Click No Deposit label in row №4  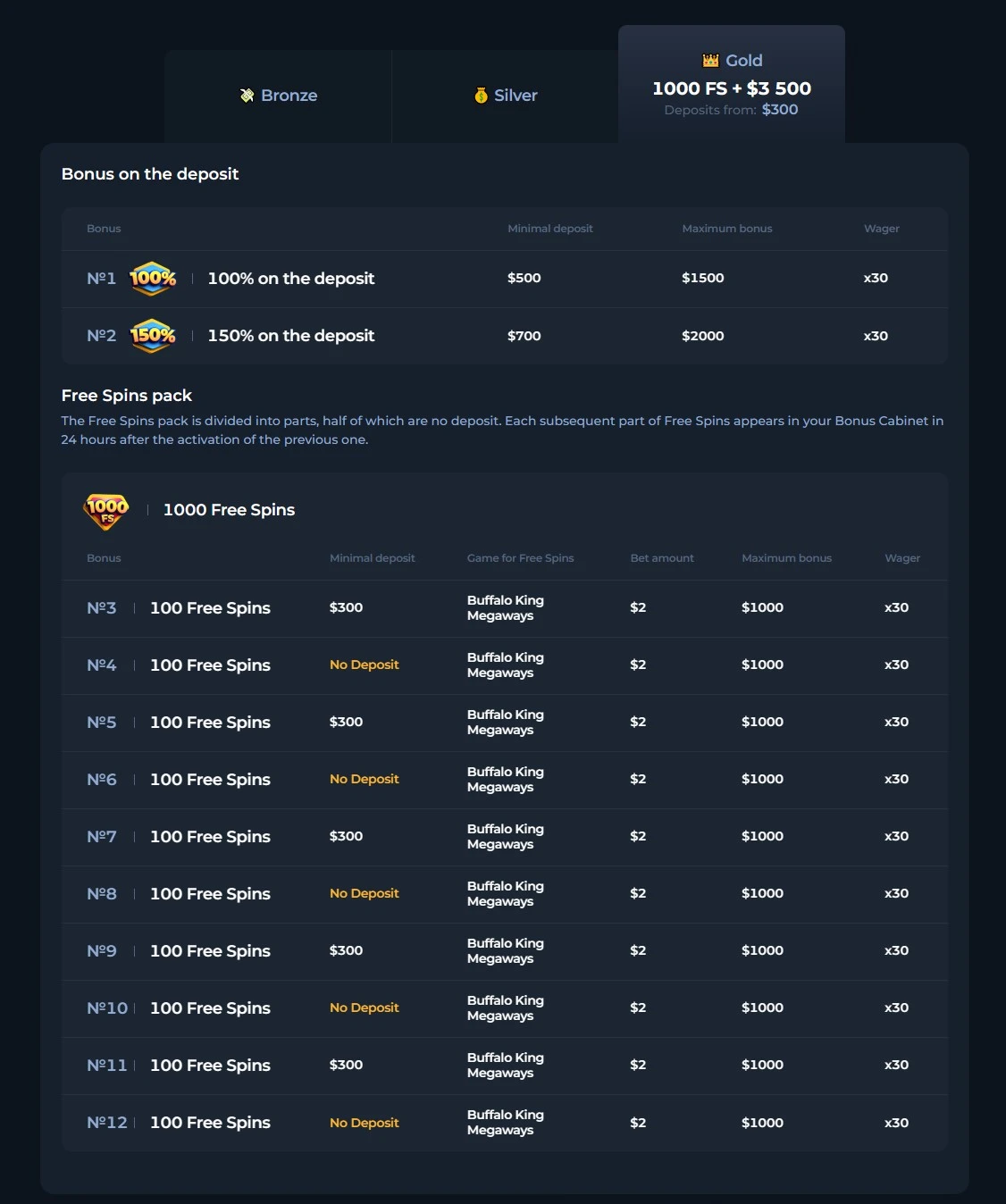[365, 665]
